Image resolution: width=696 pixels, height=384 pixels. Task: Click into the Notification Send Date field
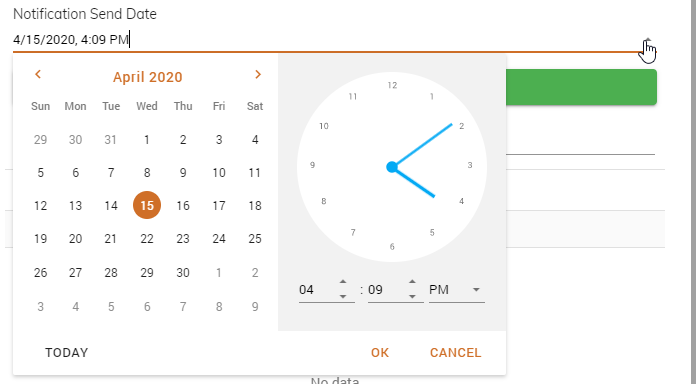pos(326,40)
